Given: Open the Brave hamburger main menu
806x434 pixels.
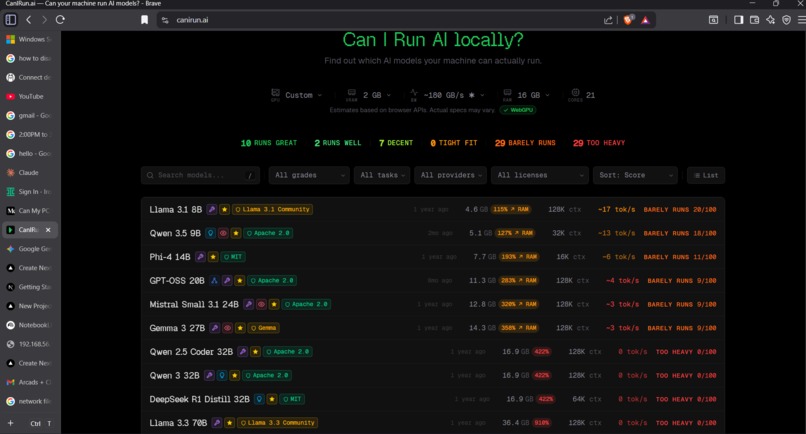Looking at the screenshot, I should pyautogui.click(x=801, y=20).
